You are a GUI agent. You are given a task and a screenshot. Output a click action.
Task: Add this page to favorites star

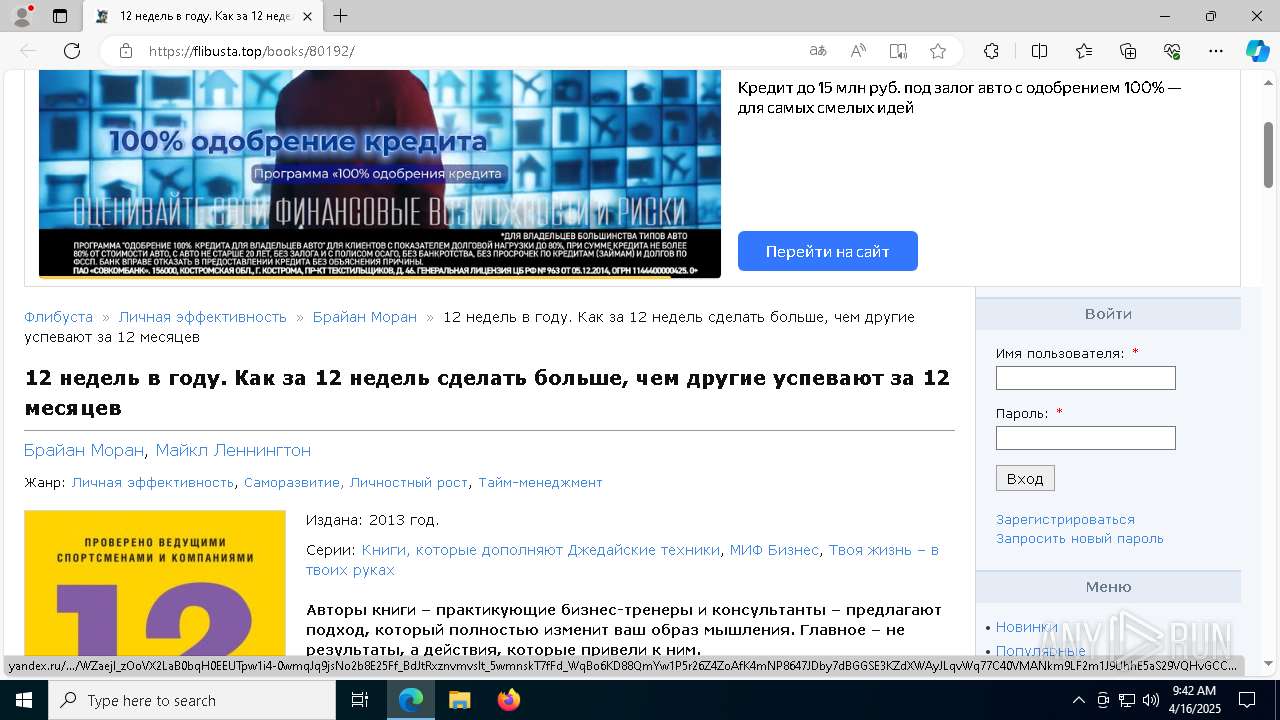937,51
